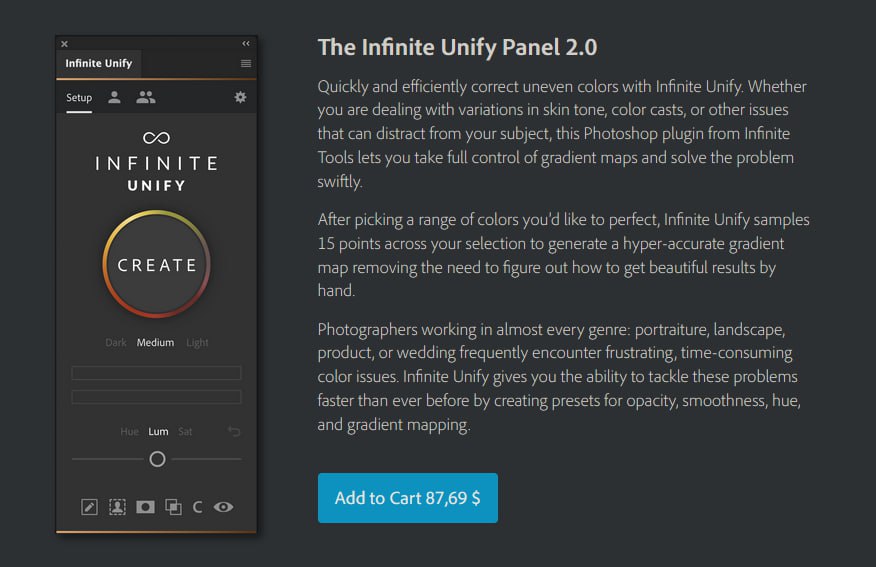Collapse the panel with double chevrons
This screenshot has height=567, width=876.
coord(246,44)
